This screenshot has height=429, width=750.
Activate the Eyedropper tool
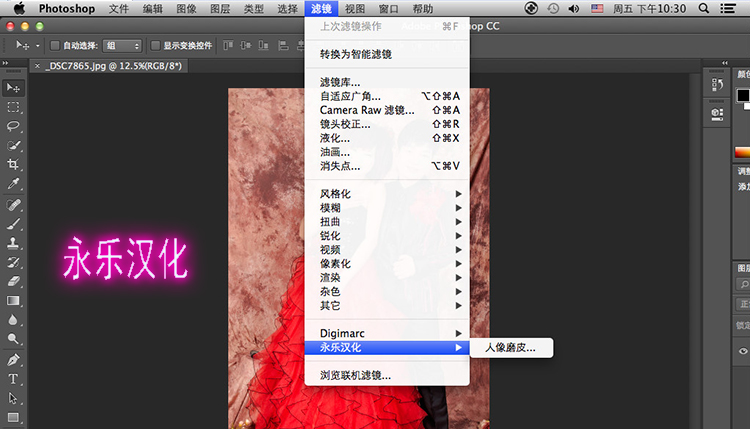click(14, 185)
